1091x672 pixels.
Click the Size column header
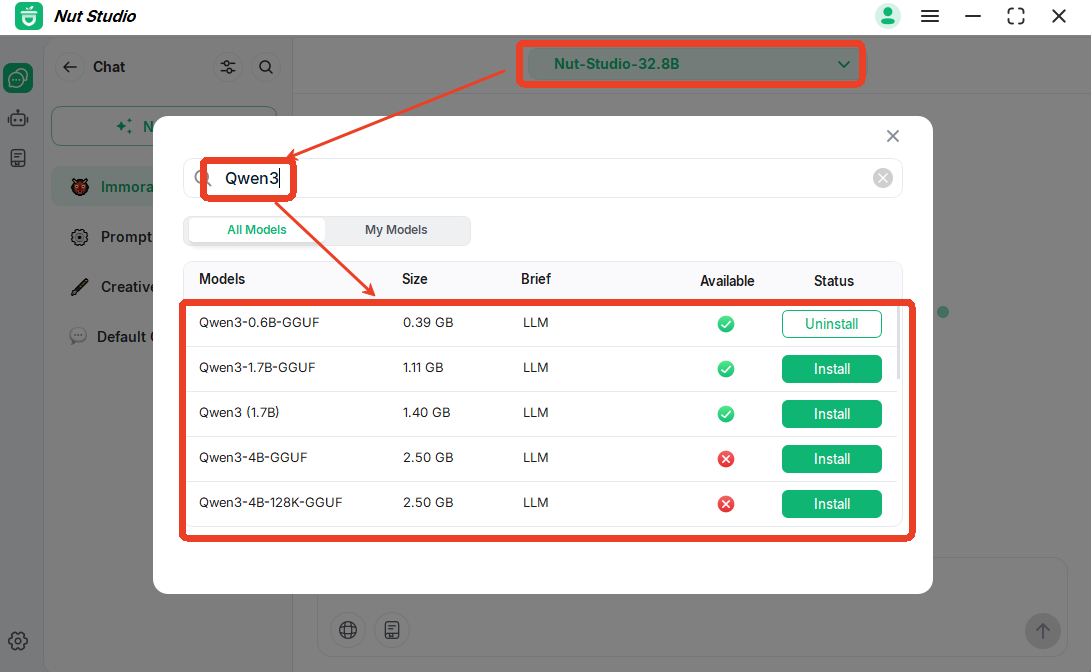coord(415,279)
